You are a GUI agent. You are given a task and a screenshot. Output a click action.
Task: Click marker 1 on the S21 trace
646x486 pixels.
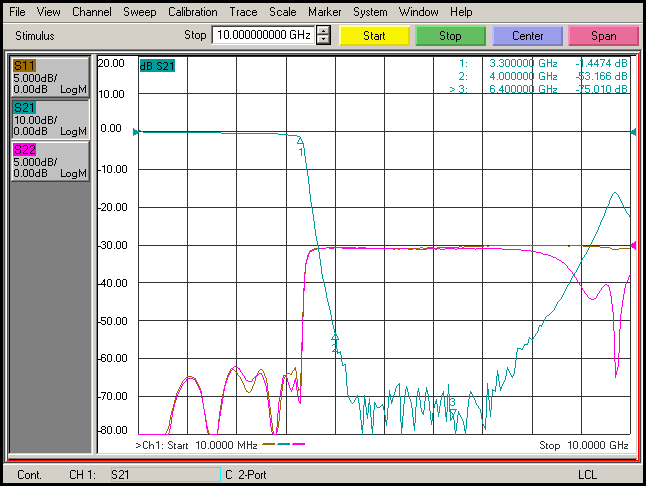300,144
